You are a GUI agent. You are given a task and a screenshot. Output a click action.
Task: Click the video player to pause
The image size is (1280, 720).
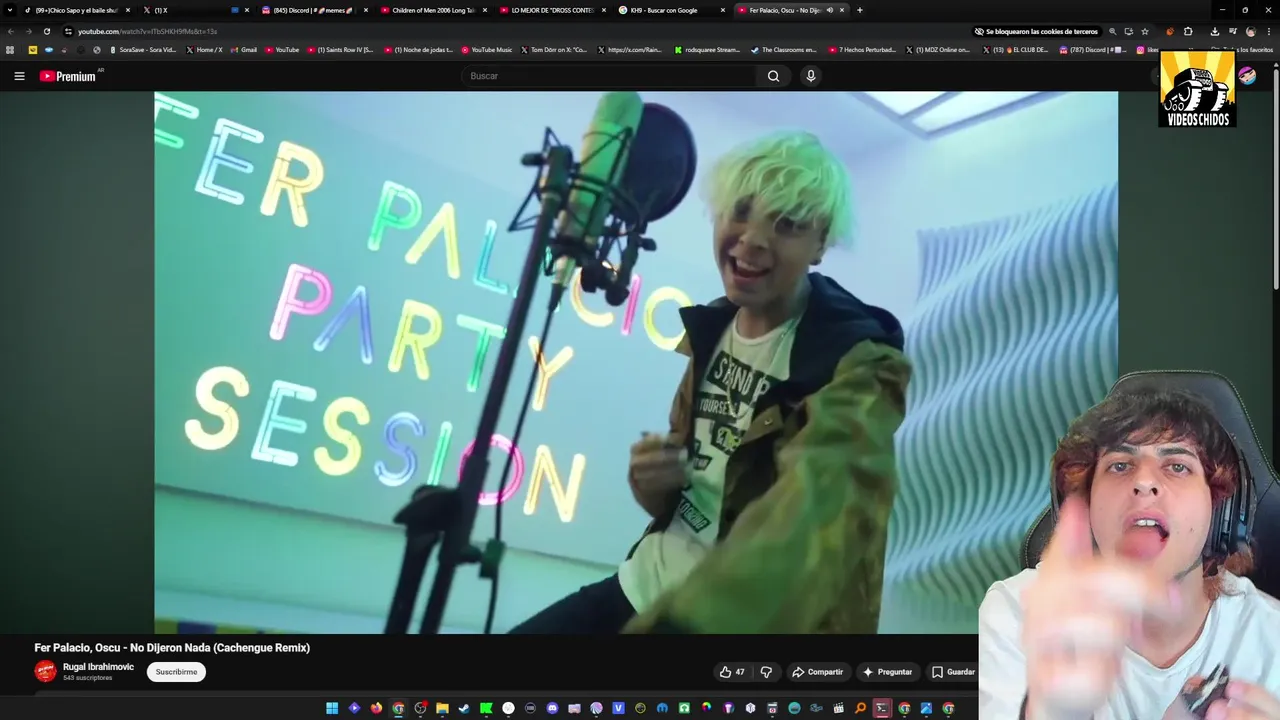(x=636, y=362)
